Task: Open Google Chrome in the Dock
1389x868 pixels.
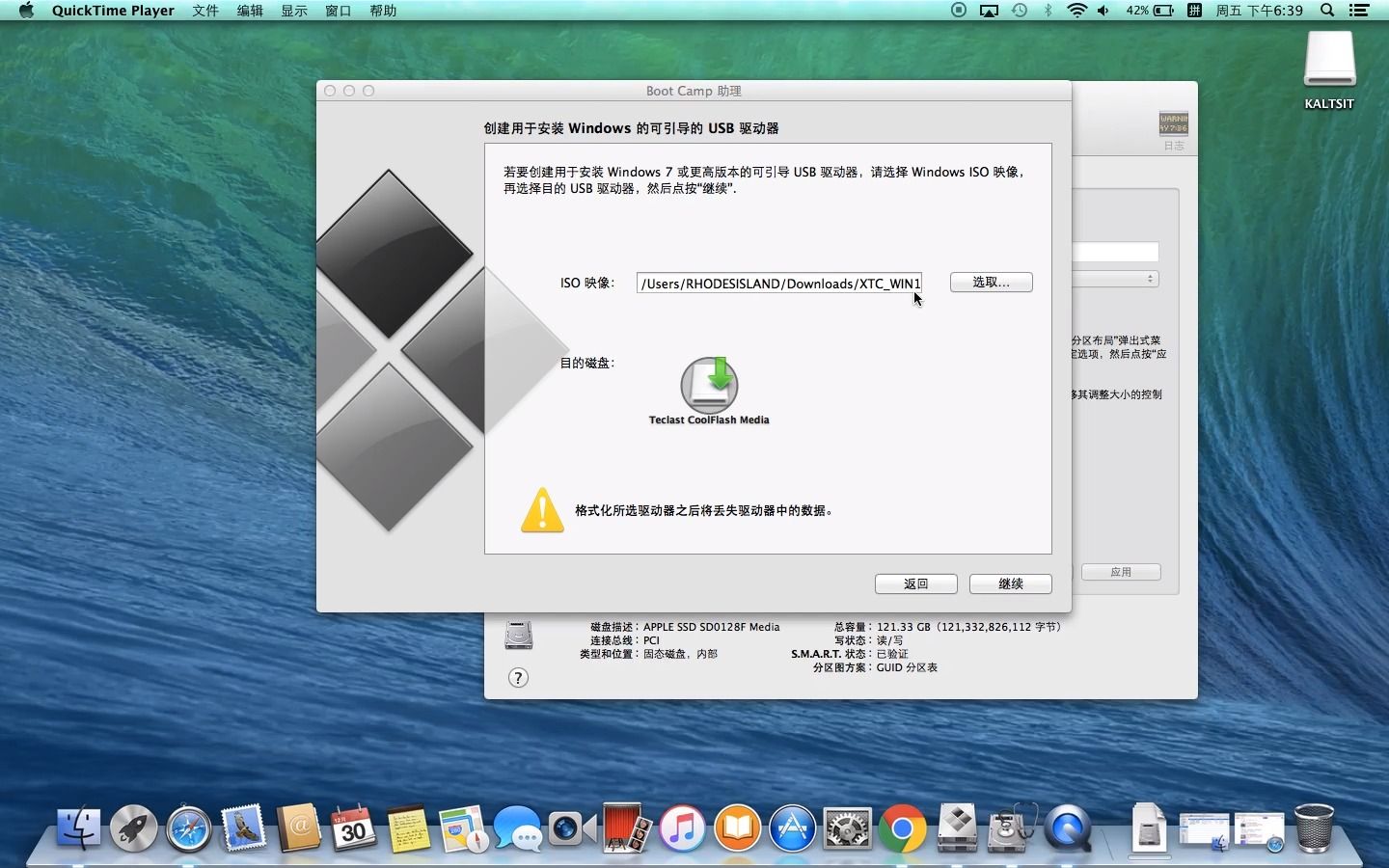Action: pyautogui.click(x=903, y=827)
